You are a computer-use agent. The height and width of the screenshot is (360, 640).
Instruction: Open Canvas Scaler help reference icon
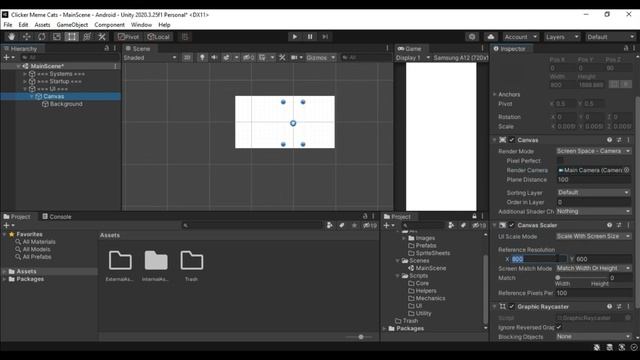pos(609,225)
